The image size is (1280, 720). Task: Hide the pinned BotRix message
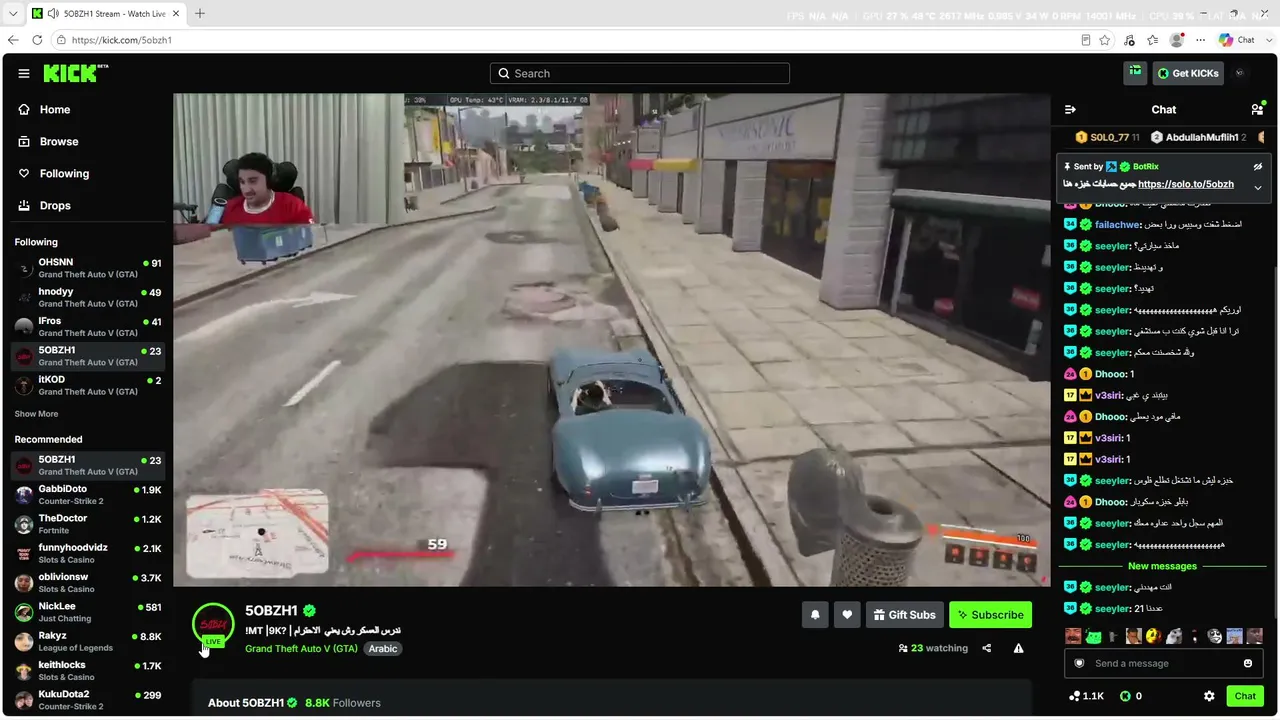pos(1258,166)
